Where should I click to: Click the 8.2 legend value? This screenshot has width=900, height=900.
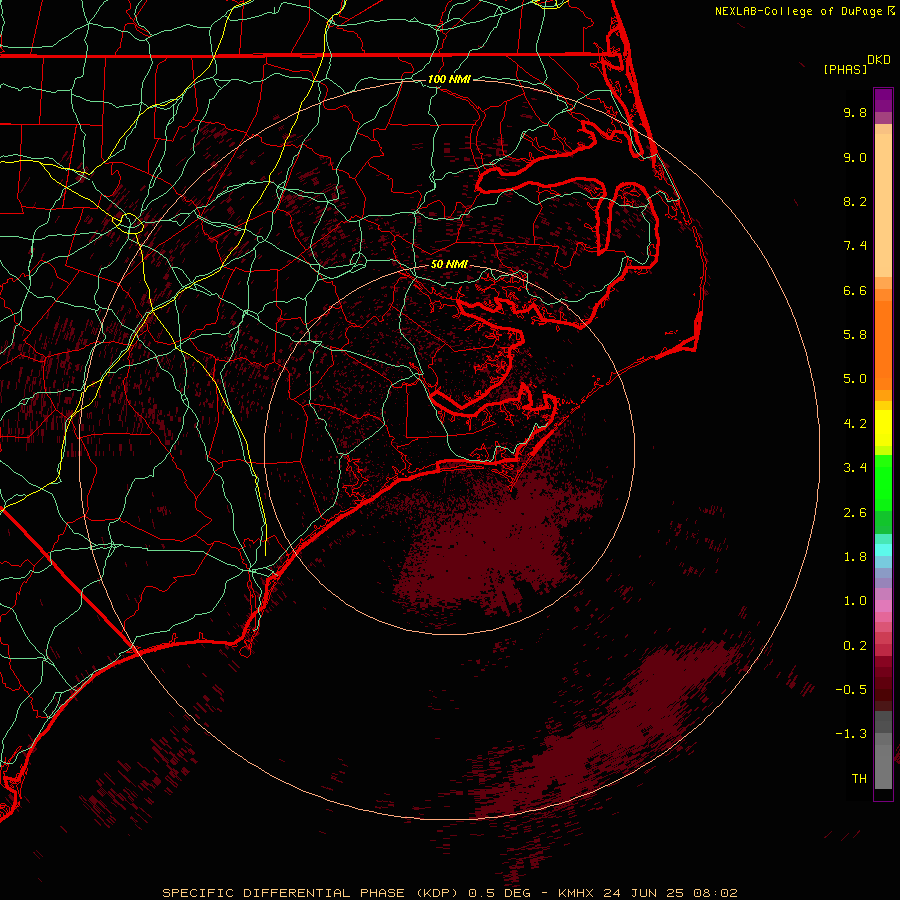click(x=855, y=201)
